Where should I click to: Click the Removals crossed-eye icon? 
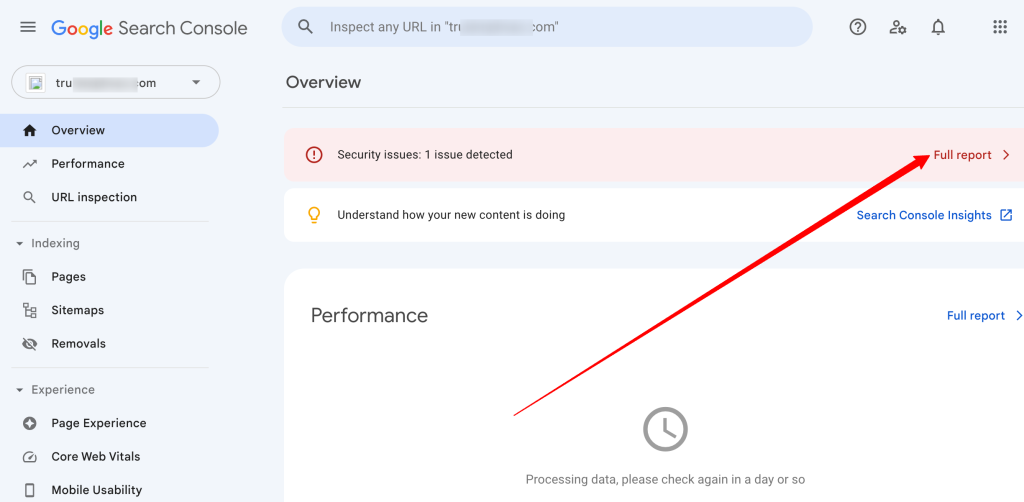29,343
